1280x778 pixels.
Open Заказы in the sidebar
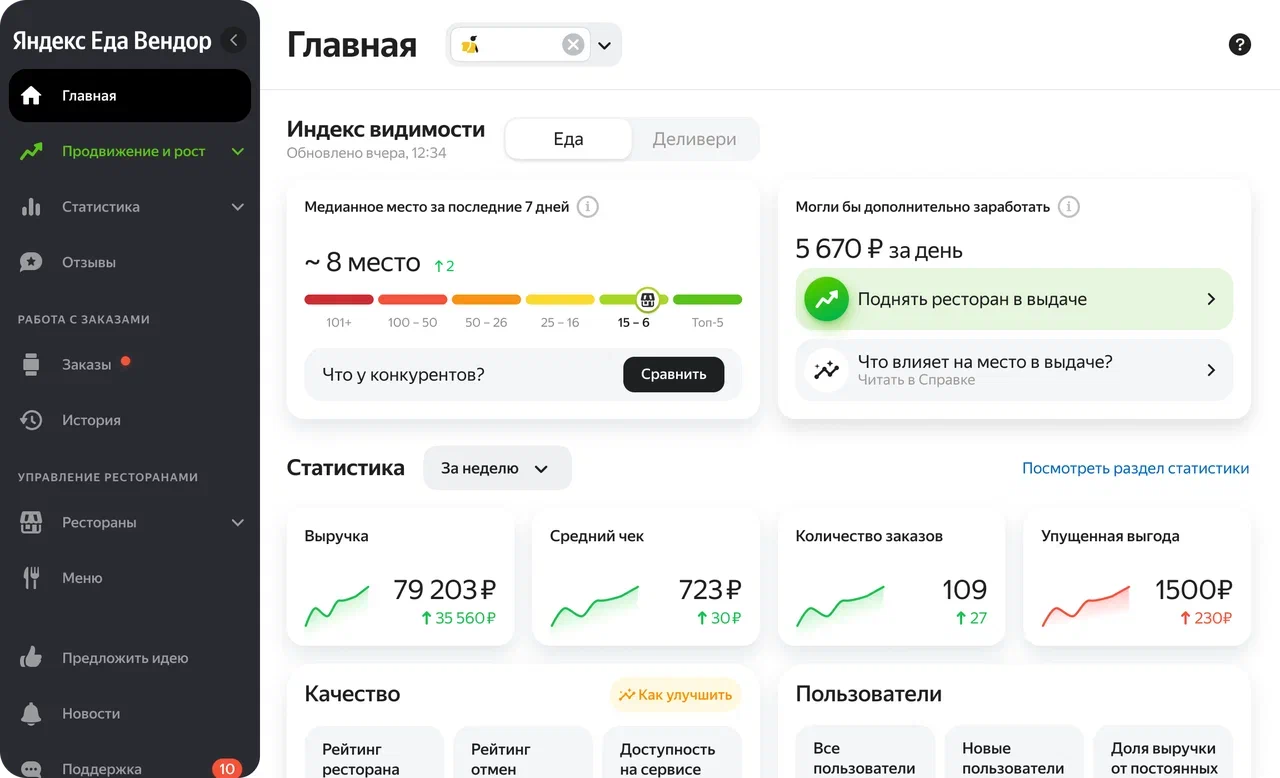[x=86, y=365]
